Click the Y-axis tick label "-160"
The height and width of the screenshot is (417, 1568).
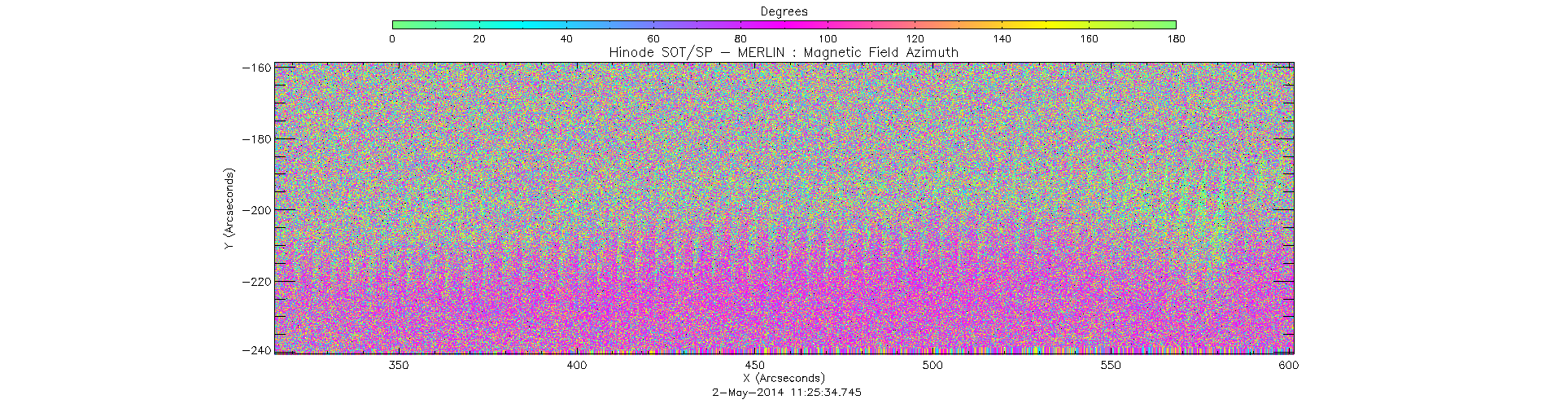pos(257,68)
